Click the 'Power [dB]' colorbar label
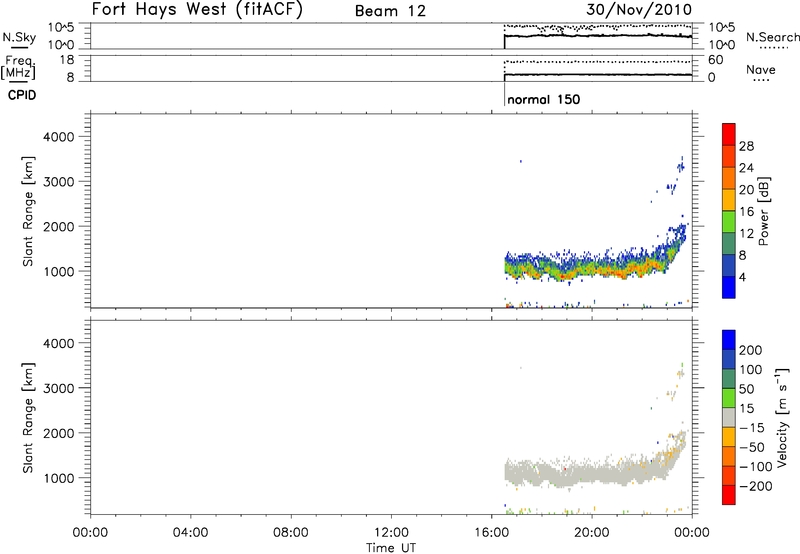 (x=763, y=211)
